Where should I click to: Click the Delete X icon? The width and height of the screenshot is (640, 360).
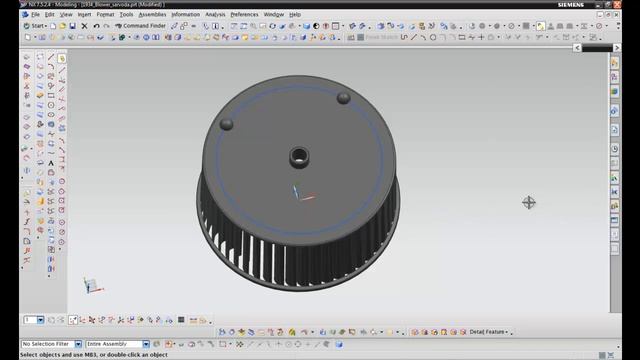click(84, 26)
